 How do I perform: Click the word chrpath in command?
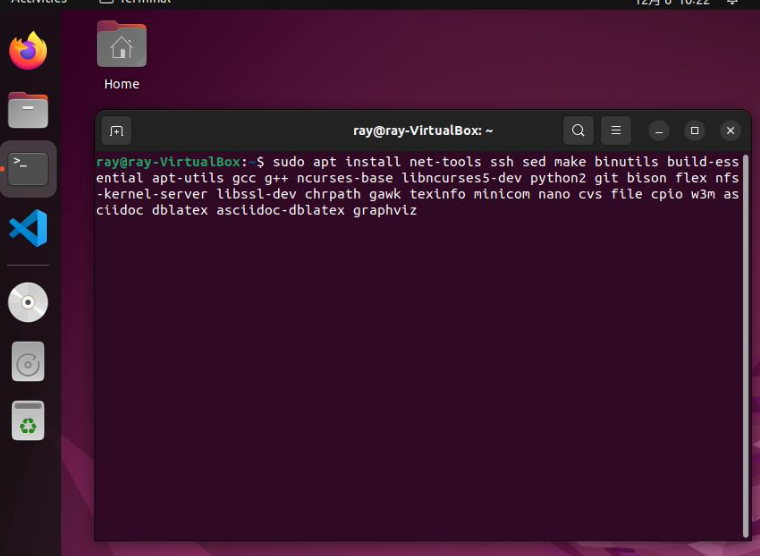[332, 194]
